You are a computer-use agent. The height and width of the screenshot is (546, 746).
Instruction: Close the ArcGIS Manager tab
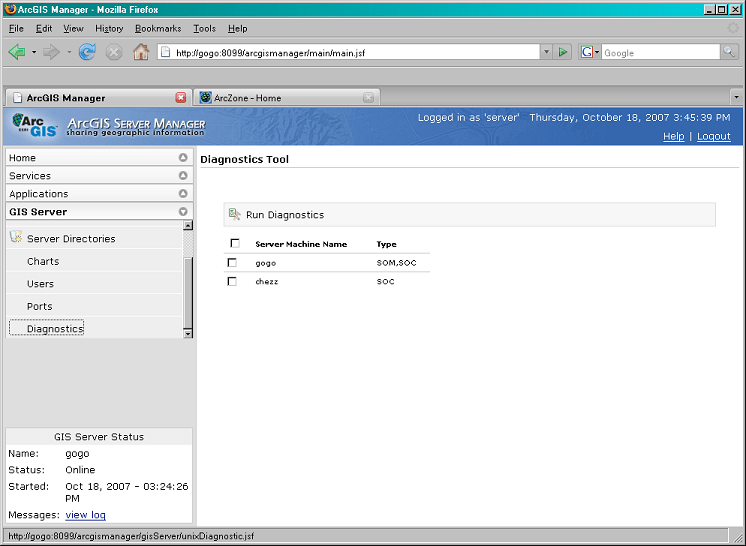click(181, 98)
